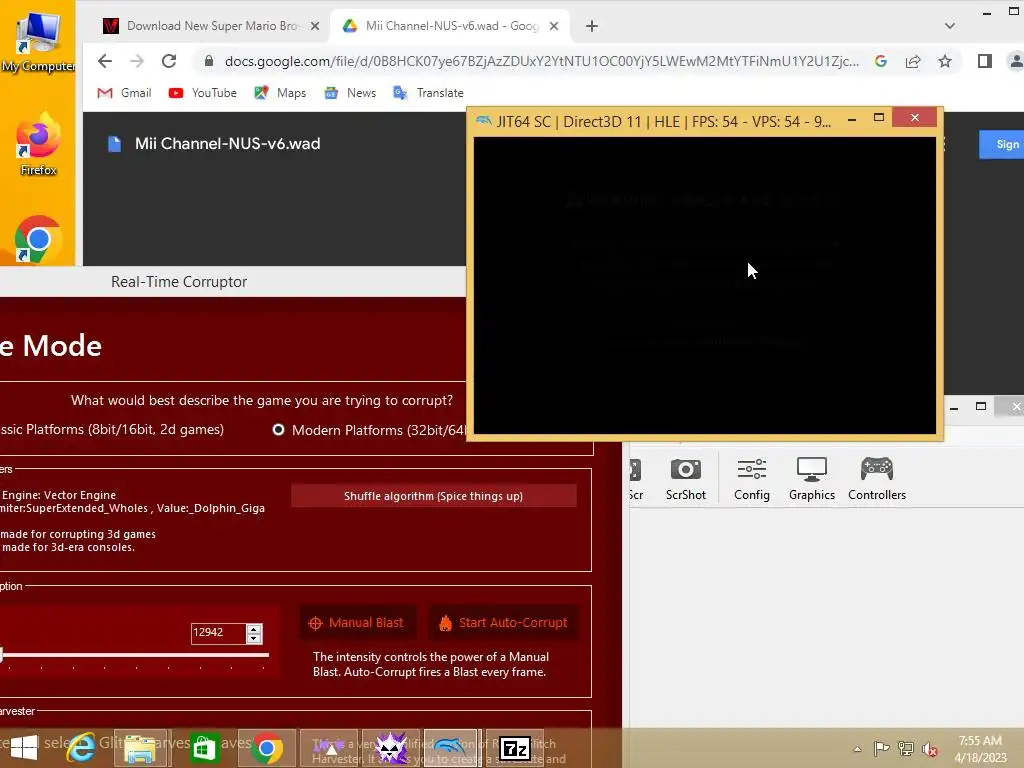Image resolution: width=1024 pixels, height=768 pixels.
Task: Click the share page icon
Action: (x=913, y=61)
